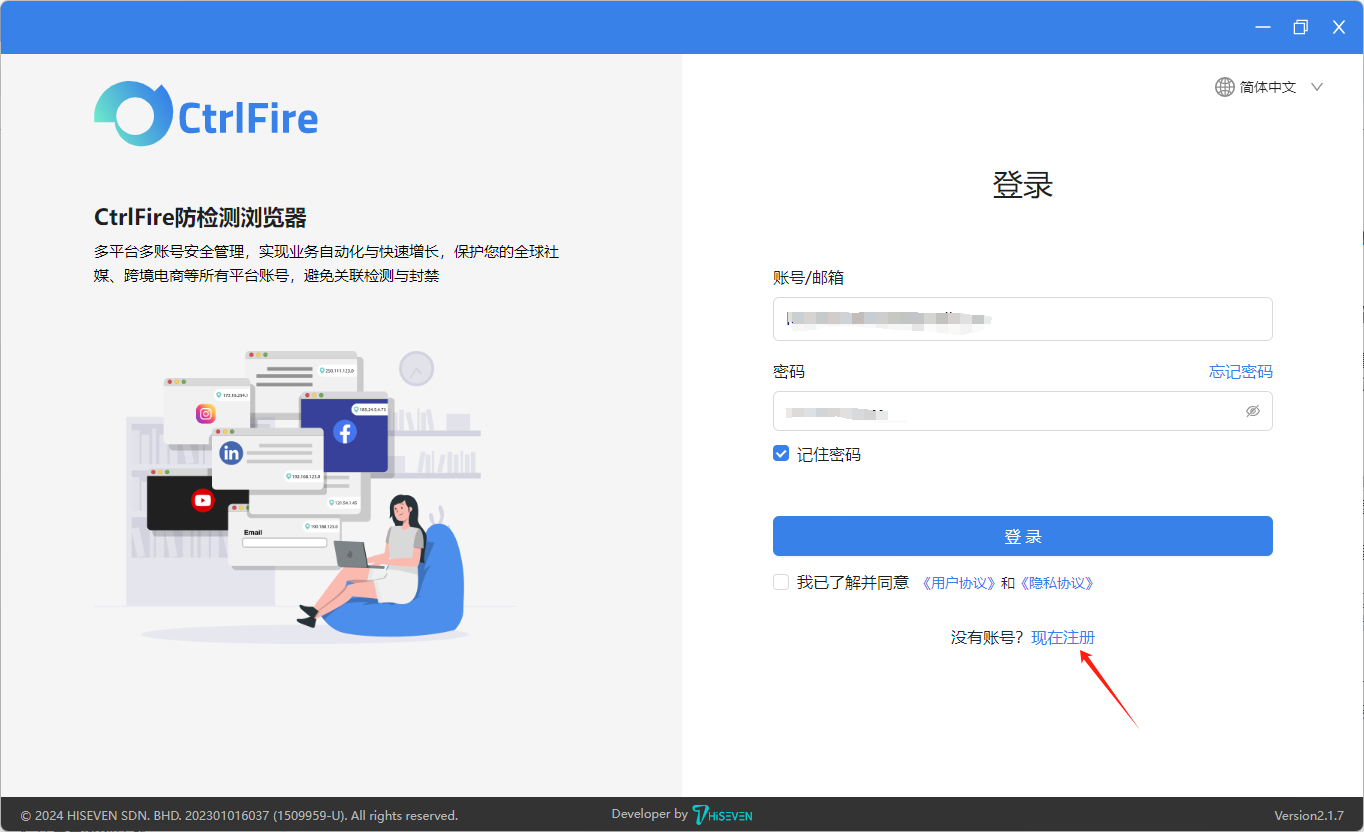Click the Version2.1.7 text
The width and height of the screenshot is (1364, 832).
click(1309, 816)
